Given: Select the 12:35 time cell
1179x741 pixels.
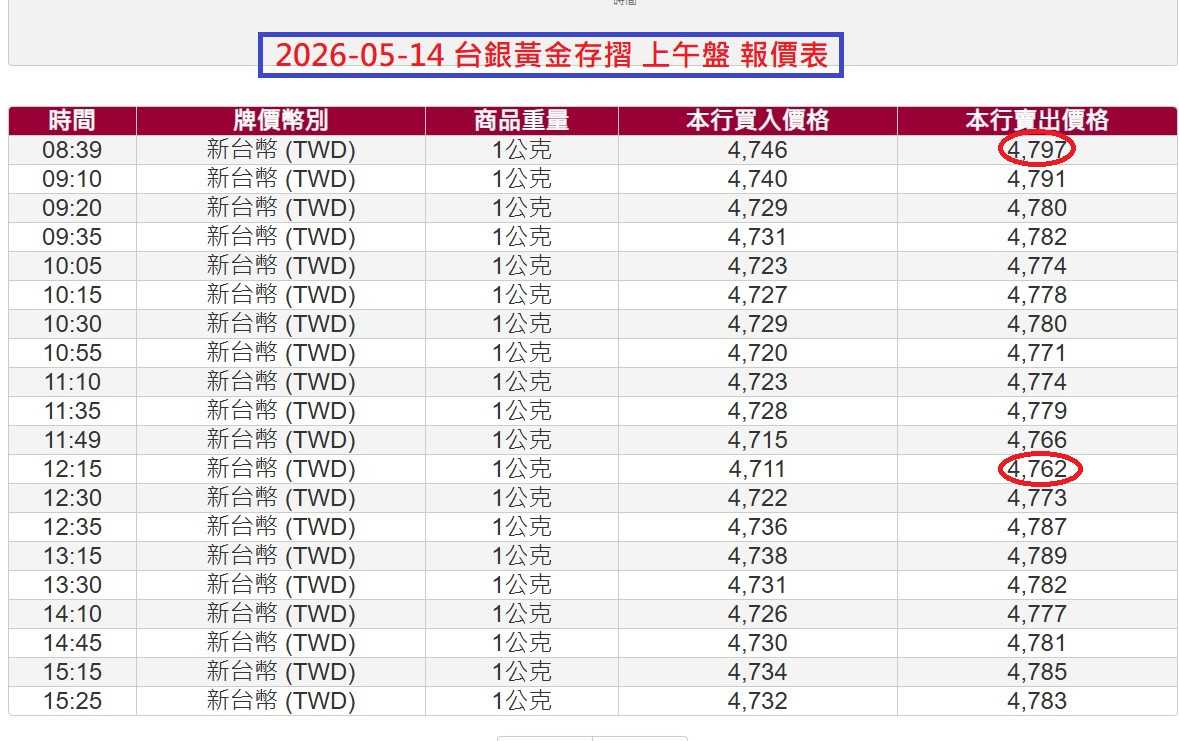Looking at the screenshot, I should pos(72,527).
